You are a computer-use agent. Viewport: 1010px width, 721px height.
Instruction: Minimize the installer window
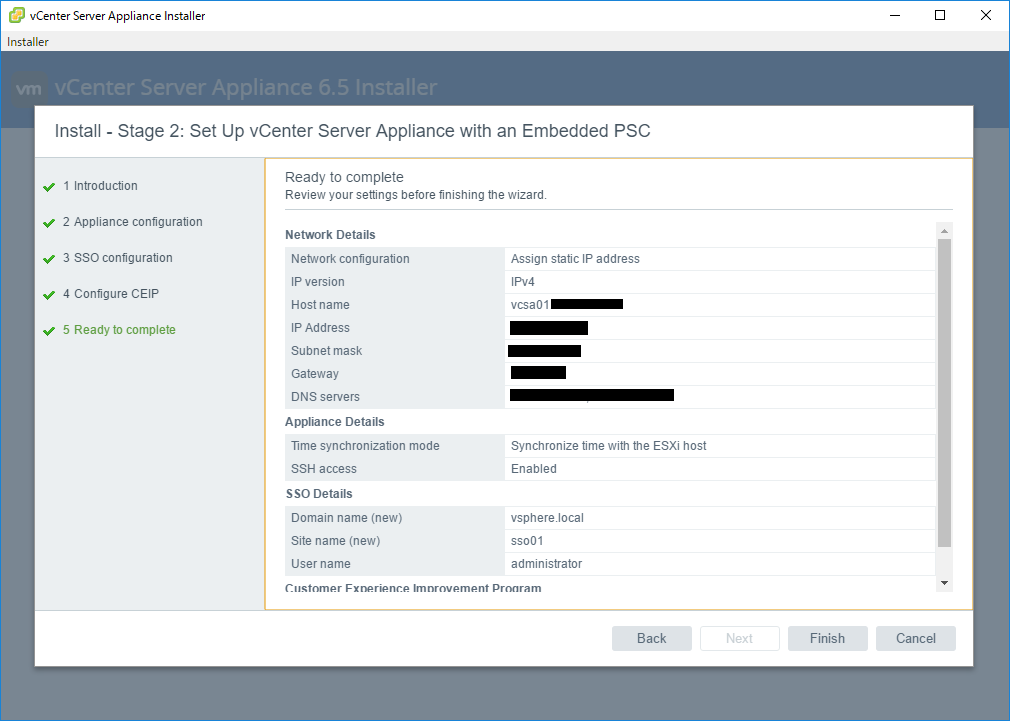pos(895,15)
